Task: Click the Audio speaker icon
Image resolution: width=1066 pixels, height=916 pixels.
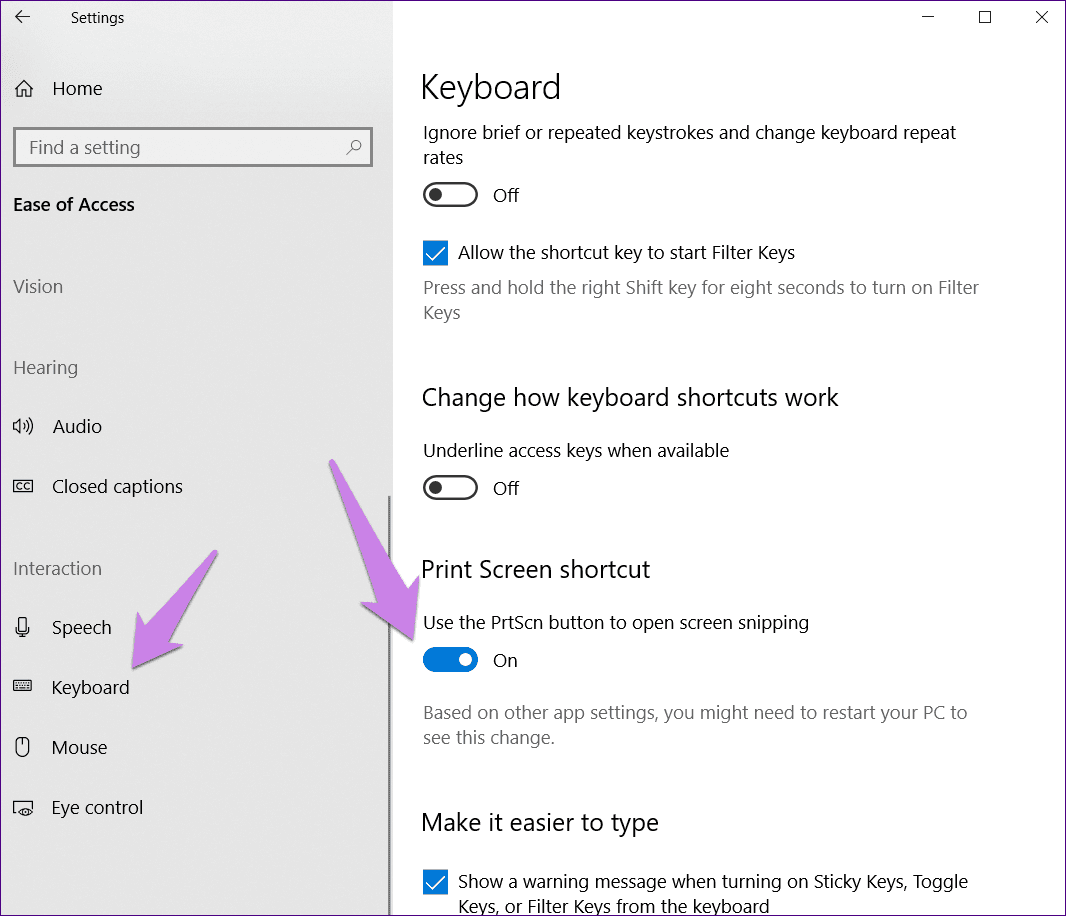Action: [x=23, y=426]
